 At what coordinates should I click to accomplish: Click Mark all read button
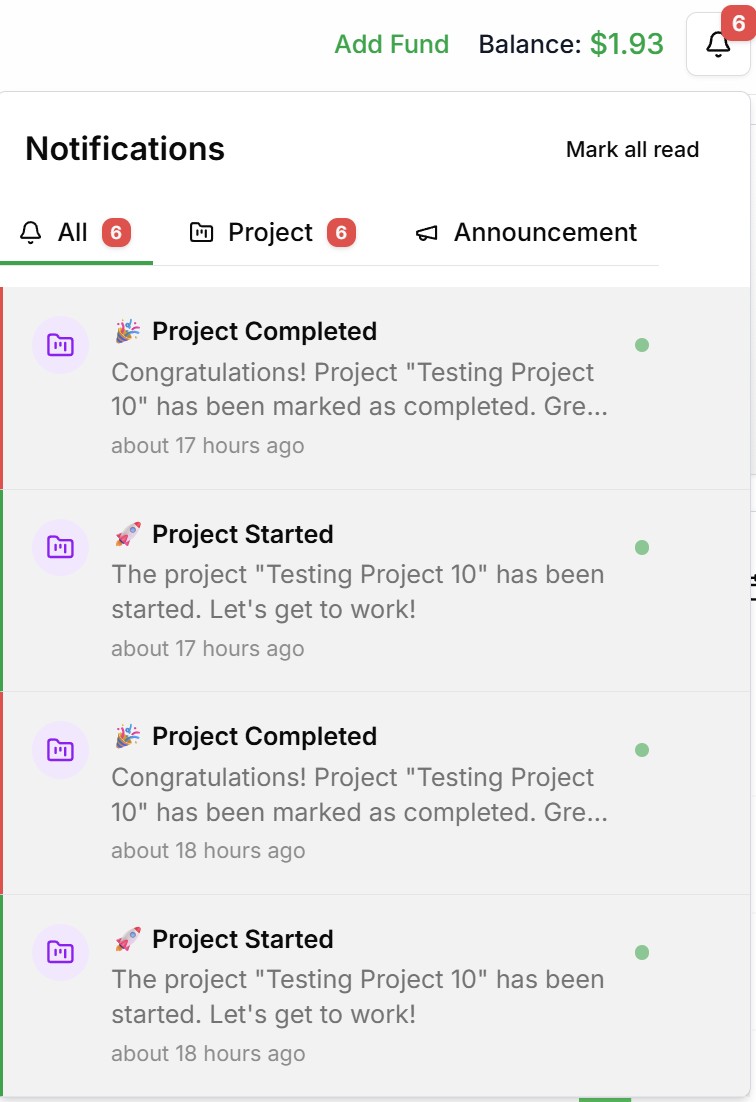coord(632,149)
